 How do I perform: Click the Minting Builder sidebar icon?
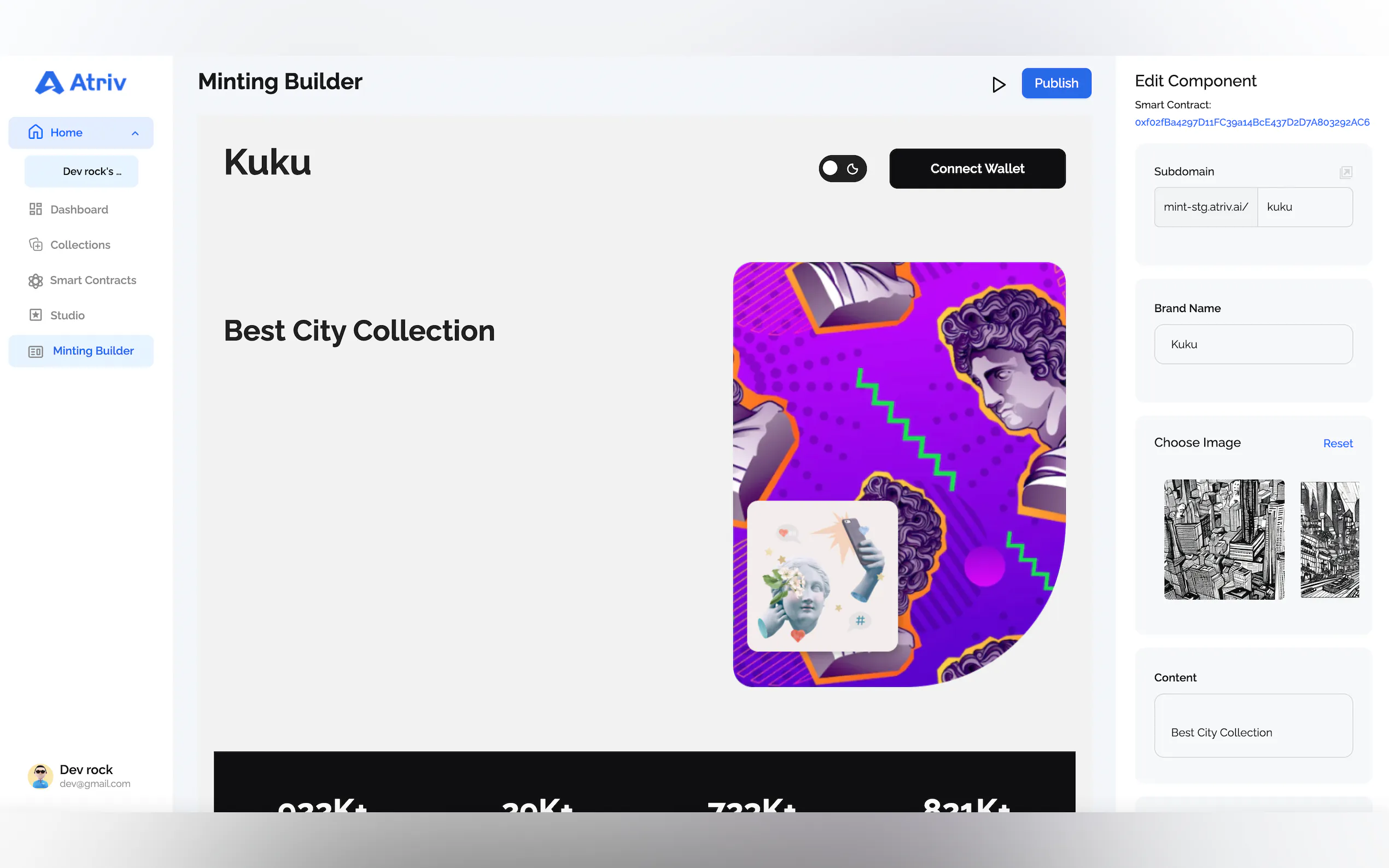coord(36,351)
